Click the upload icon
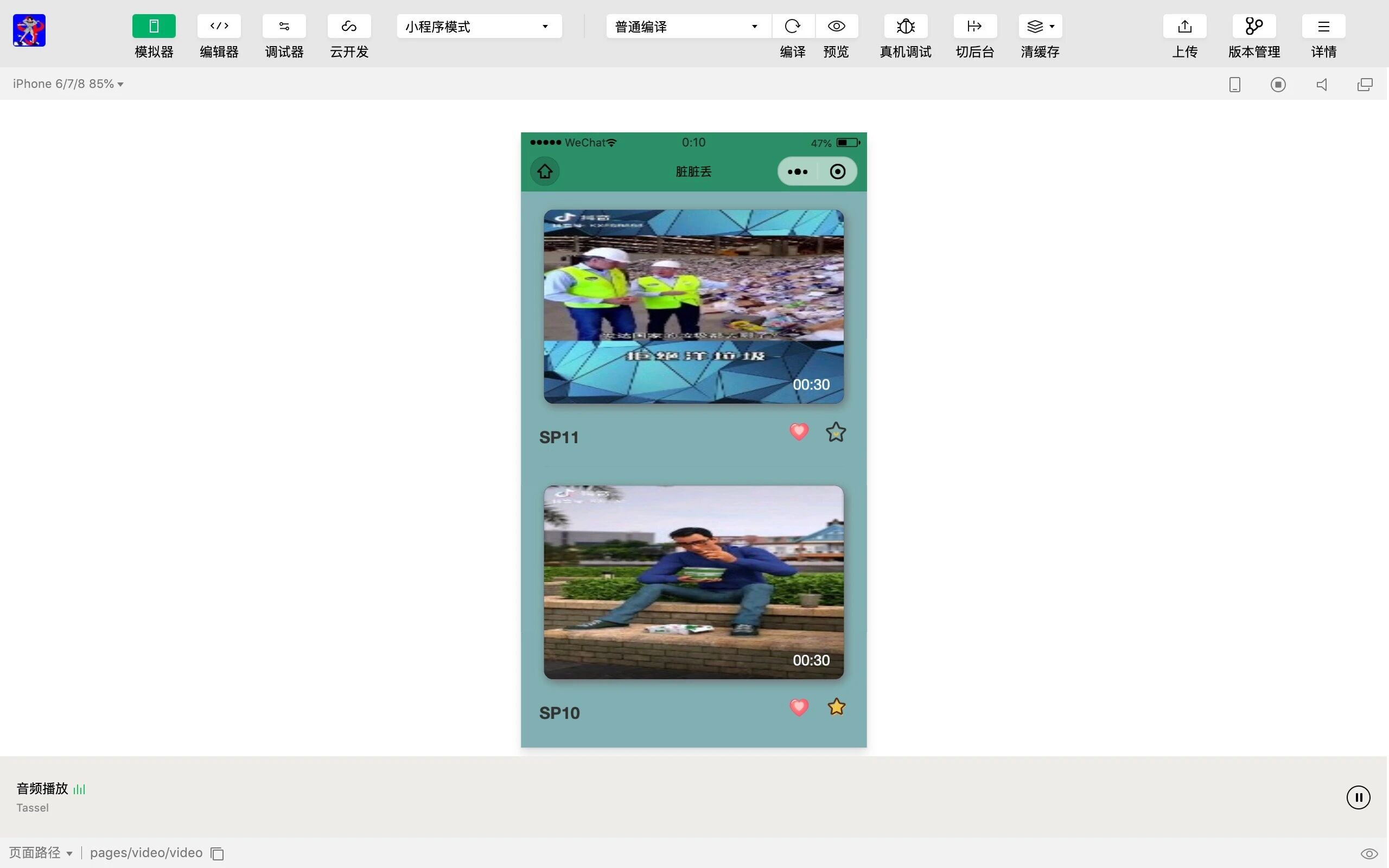Image resolution: width=1389 pixels, height=868 pixels. [1184, 27]
